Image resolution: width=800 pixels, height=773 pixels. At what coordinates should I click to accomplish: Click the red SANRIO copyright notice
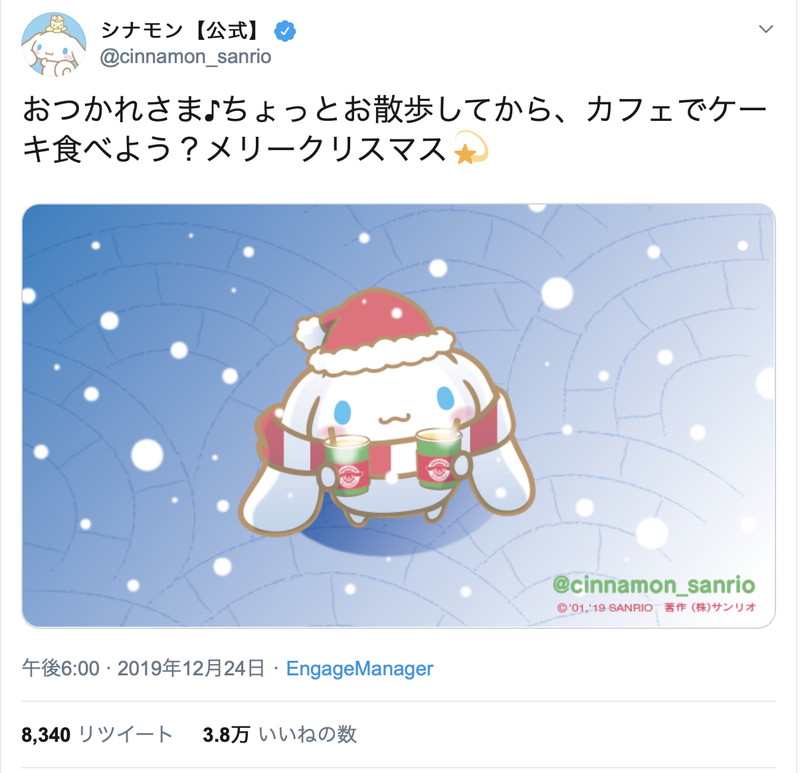(x=656, y=608)
